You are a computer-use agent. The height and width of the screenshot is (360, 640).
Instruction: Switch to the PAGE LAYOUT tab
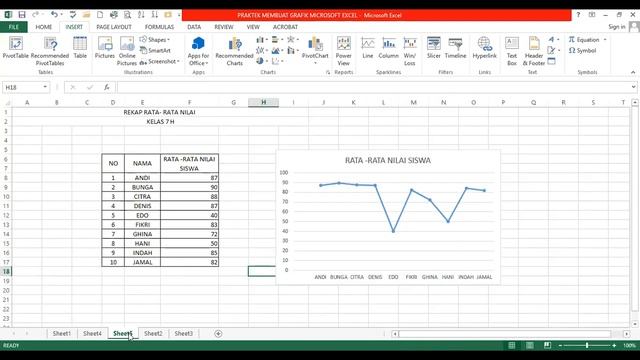point(114,27)
